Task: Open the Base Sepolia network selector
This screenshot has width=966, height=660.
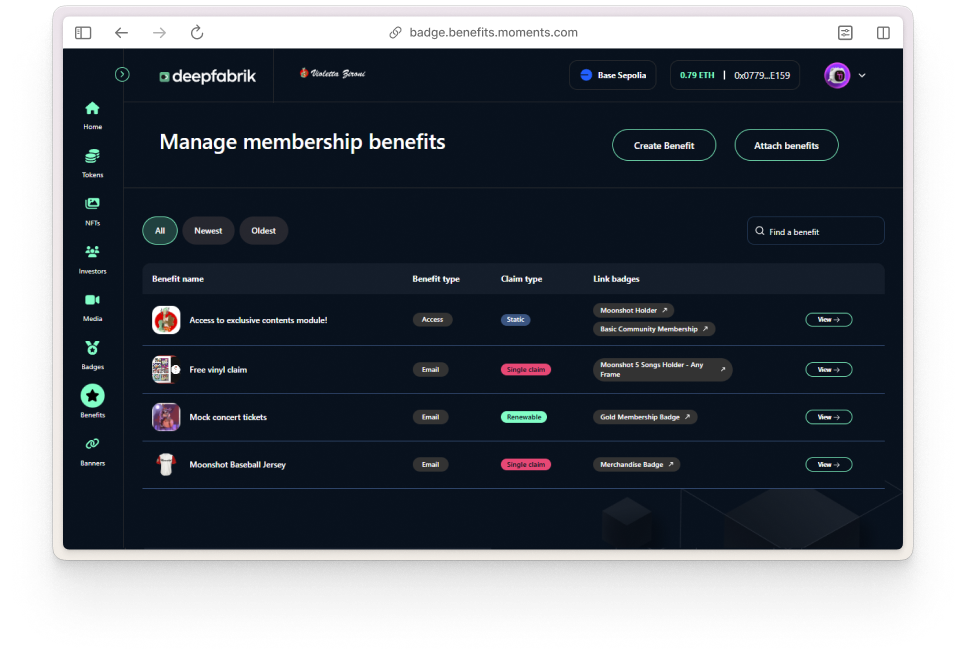Action: [613, 75]
